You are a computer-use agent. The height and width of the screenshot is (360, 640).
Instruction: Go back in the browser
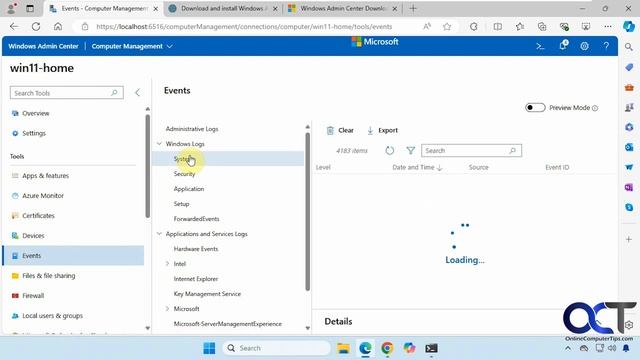[x=14, y=27]
